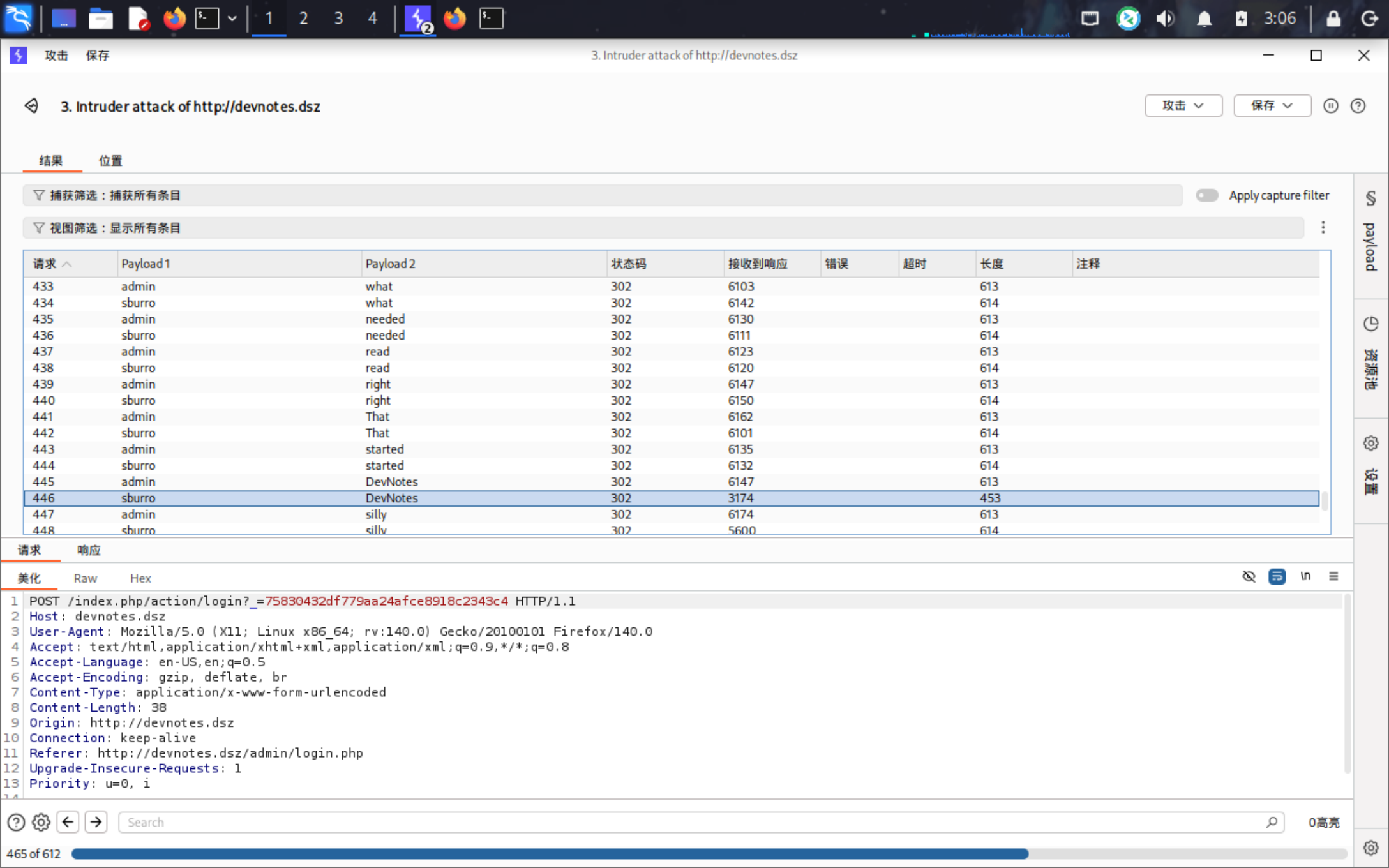Select the Raw view button
The height and width of the screenshot is (868, 1389).
tap(85, 578)
